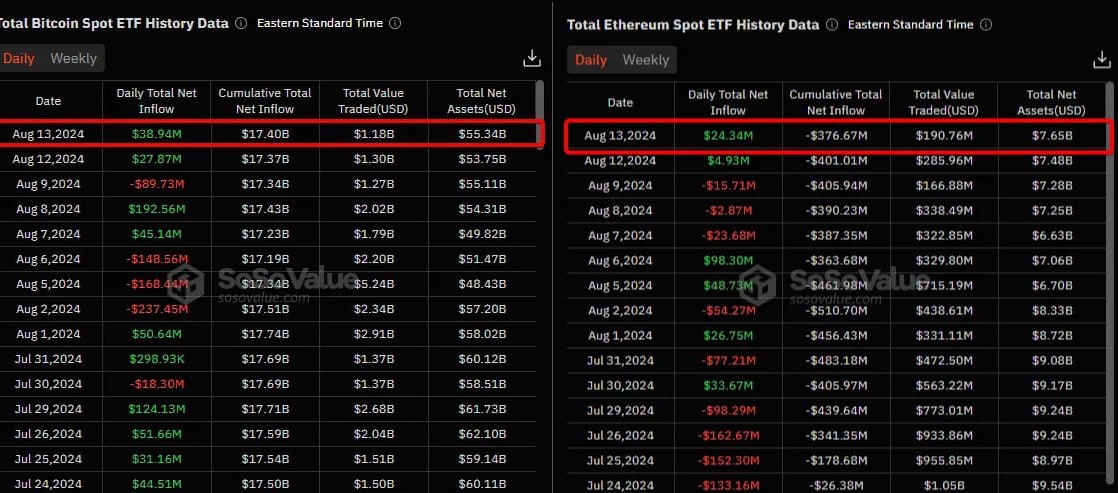The height and width of the screenshot is (493, 1118).
Task: Select Bitcoin inflow value $38.94M
Action: tap(156, 133)
